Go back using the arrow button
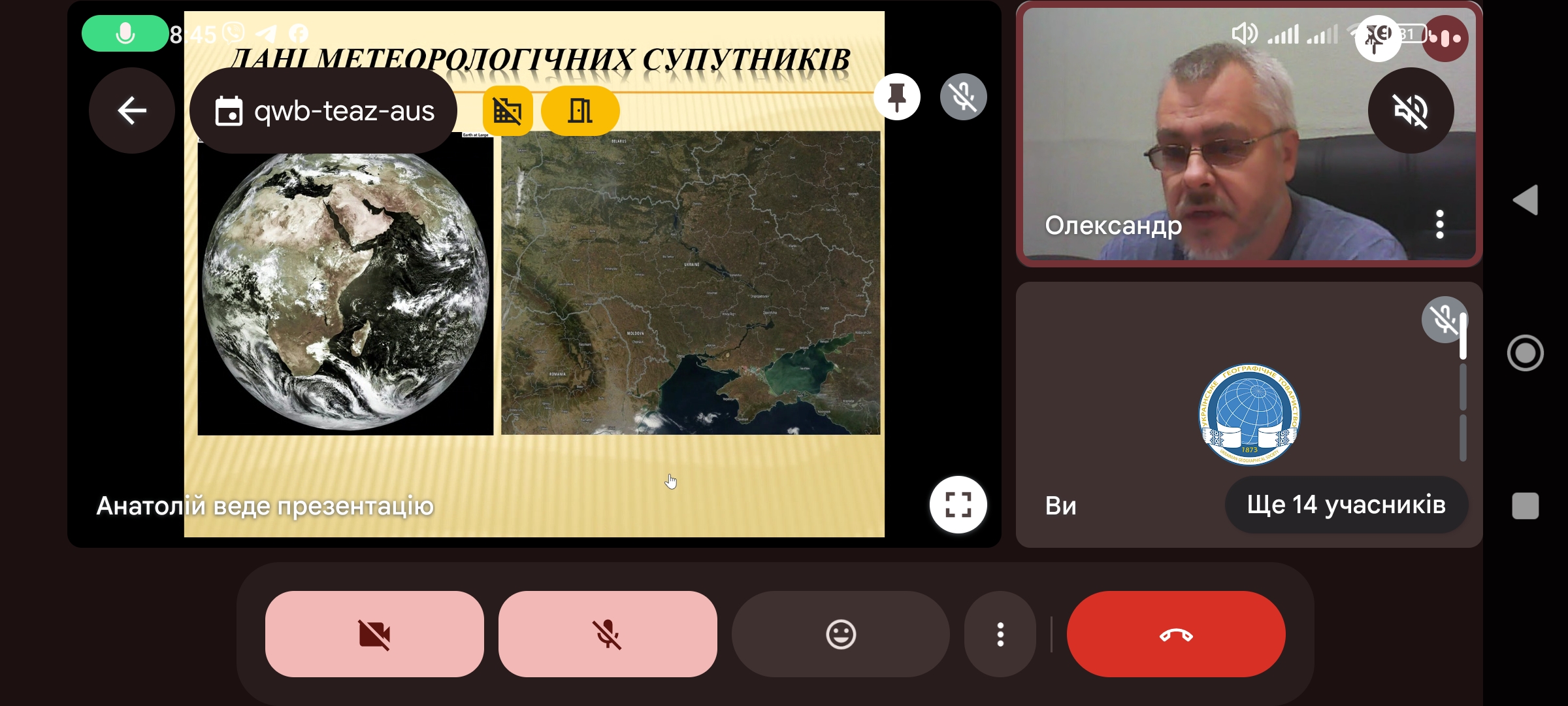The width and height of the screenshot is (1568, 706). point(131,110)
